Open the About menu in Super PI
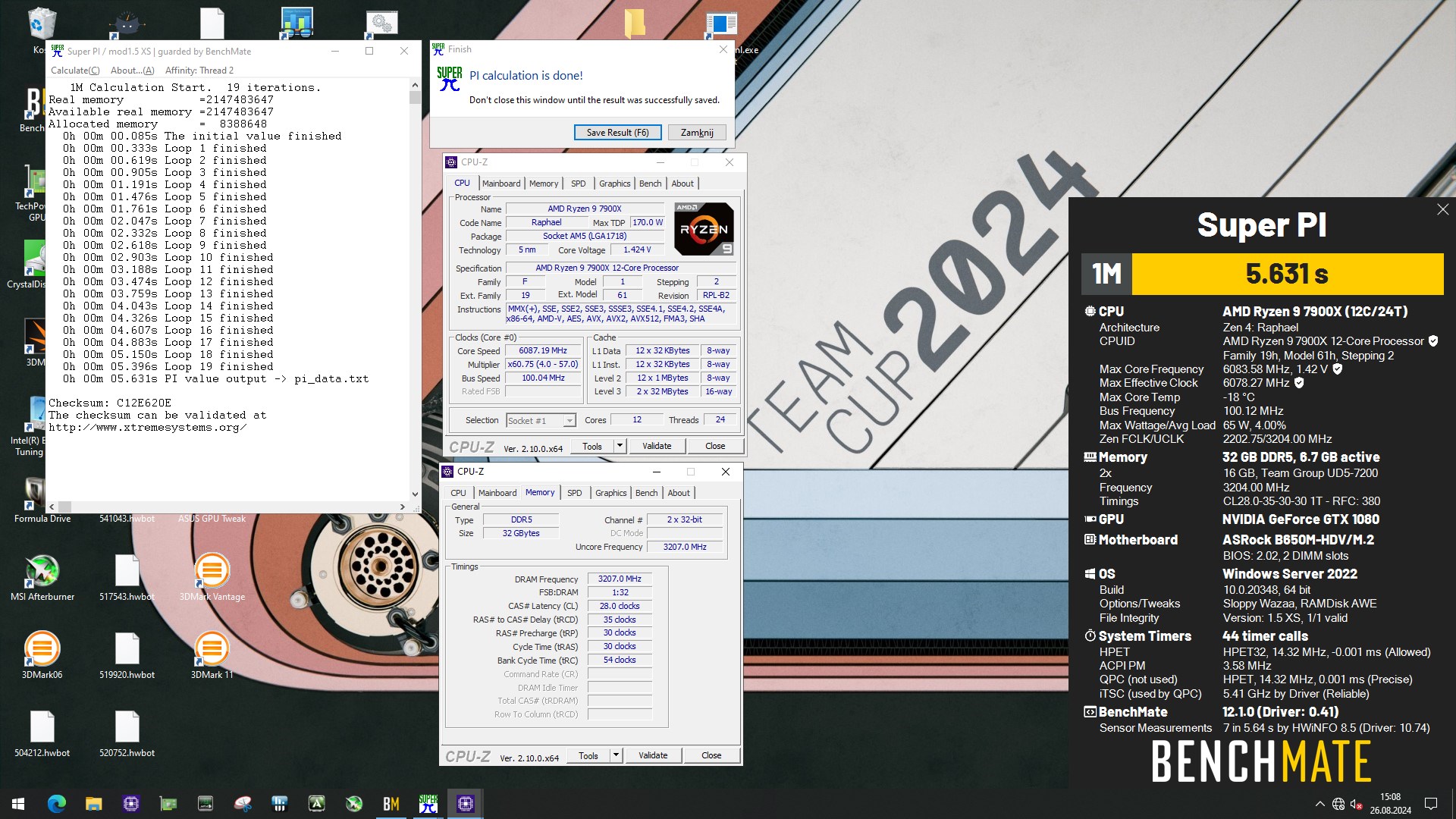 click(133, 71)
